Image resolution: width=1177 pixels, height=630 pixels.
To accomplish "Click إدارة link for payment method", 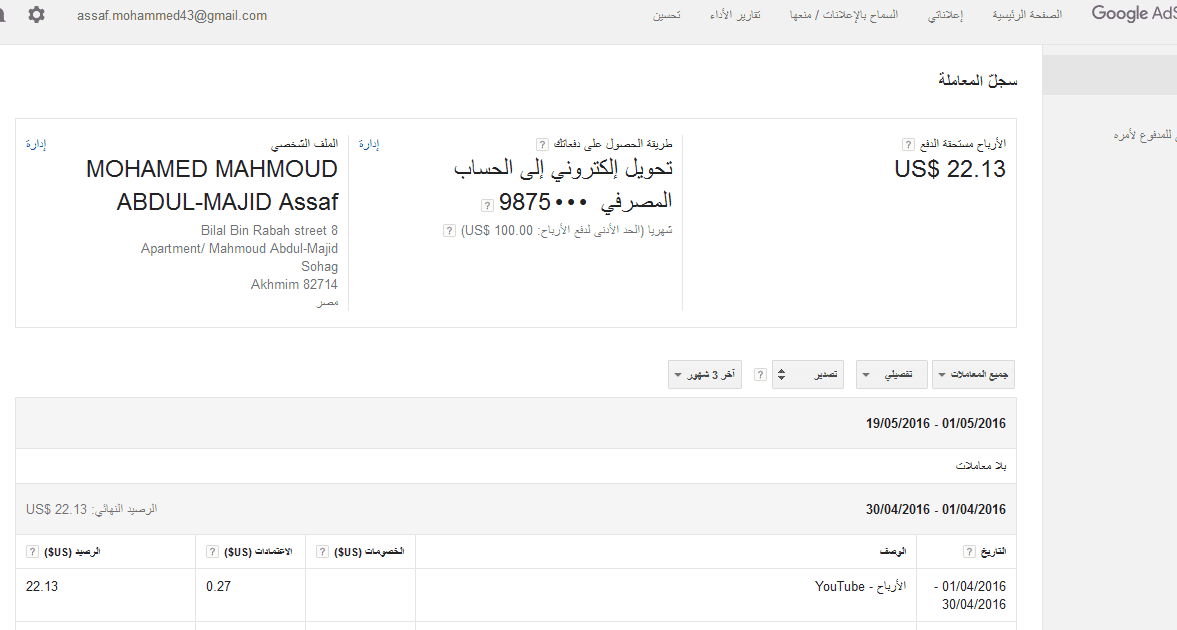I will pos(369,144).
